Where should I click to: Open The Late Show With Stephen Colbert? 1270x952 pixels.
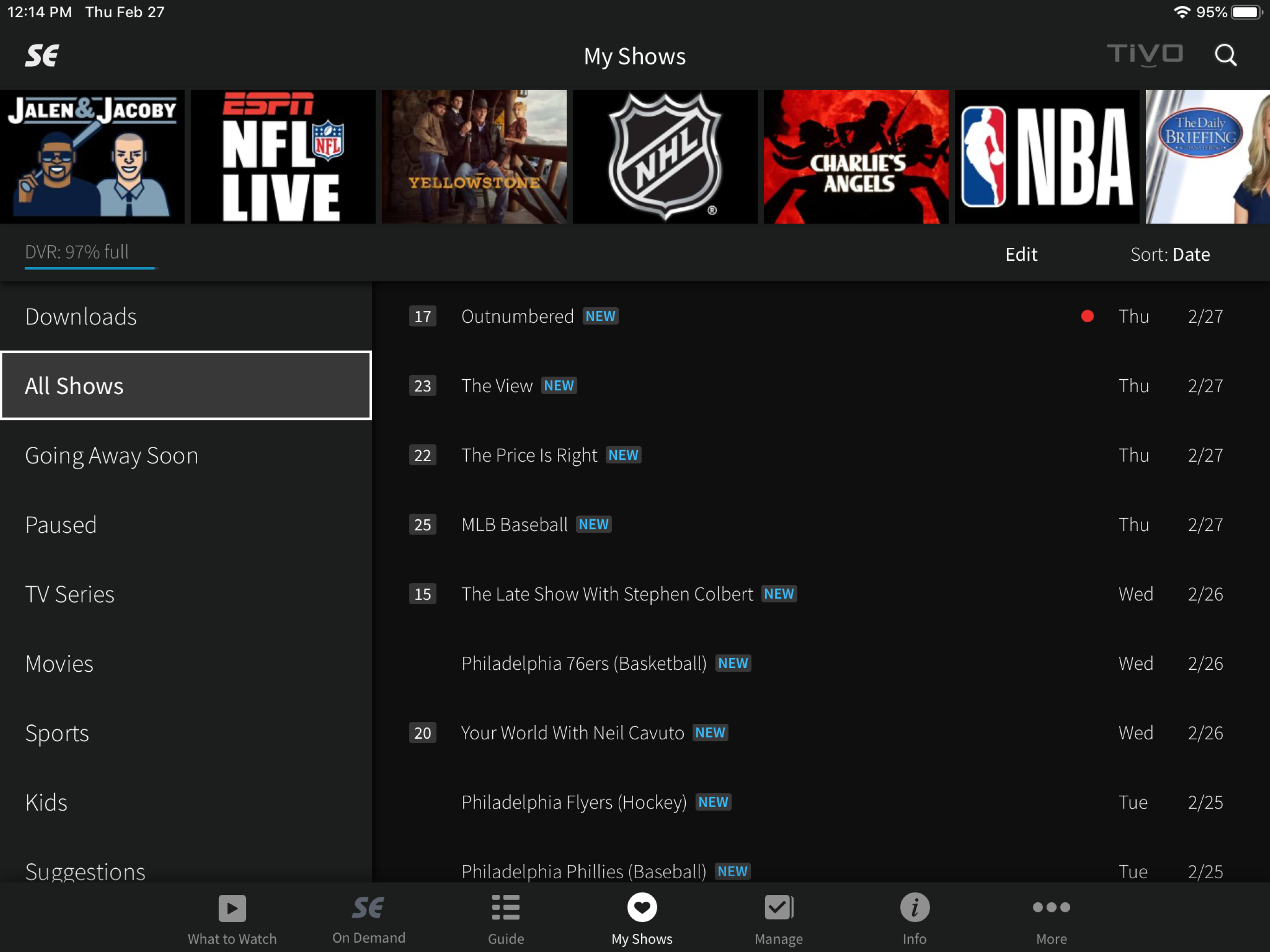click(x=821, y=594)
